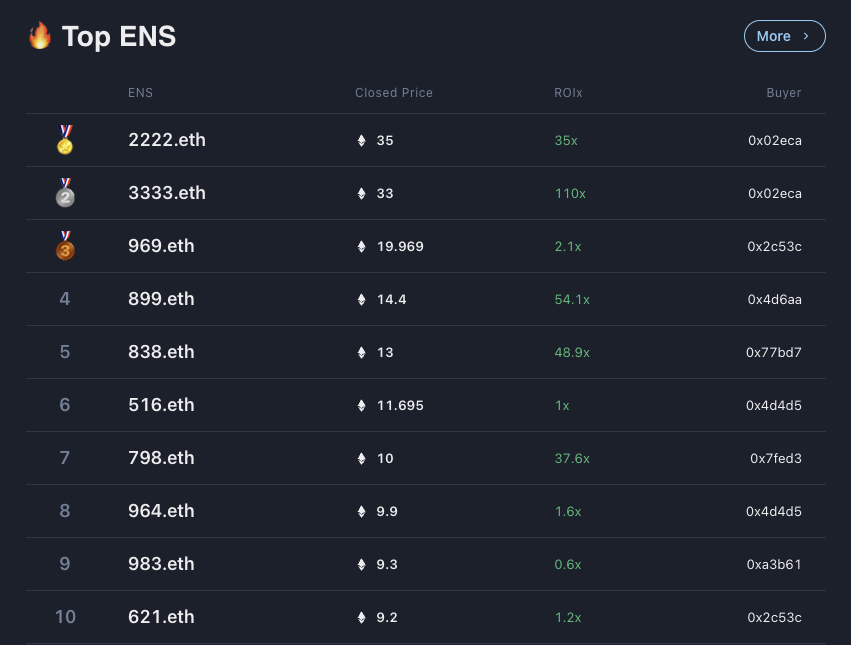Click the ENS column header

pyautogui.click(x=140, y=93)
